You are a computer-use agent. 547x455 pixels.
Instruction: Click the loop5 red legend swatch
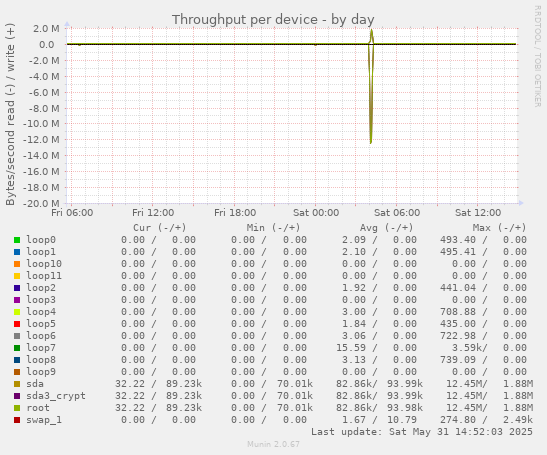[17, 324]
